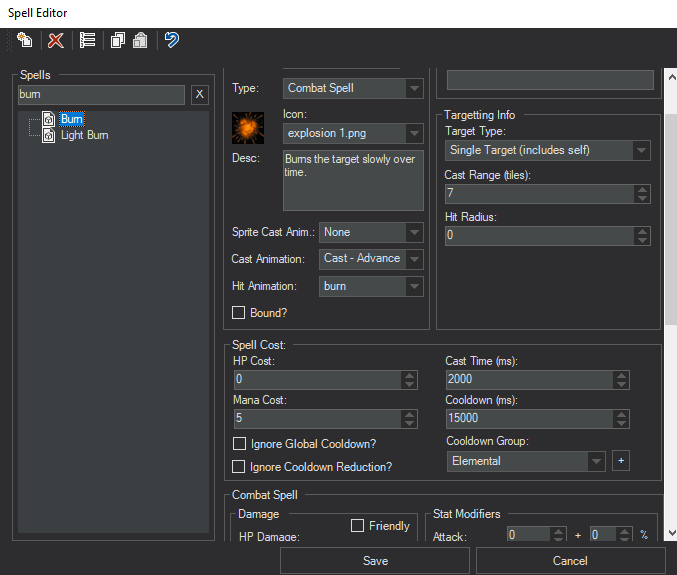Click the Cooldown ms field

point(530,419)
